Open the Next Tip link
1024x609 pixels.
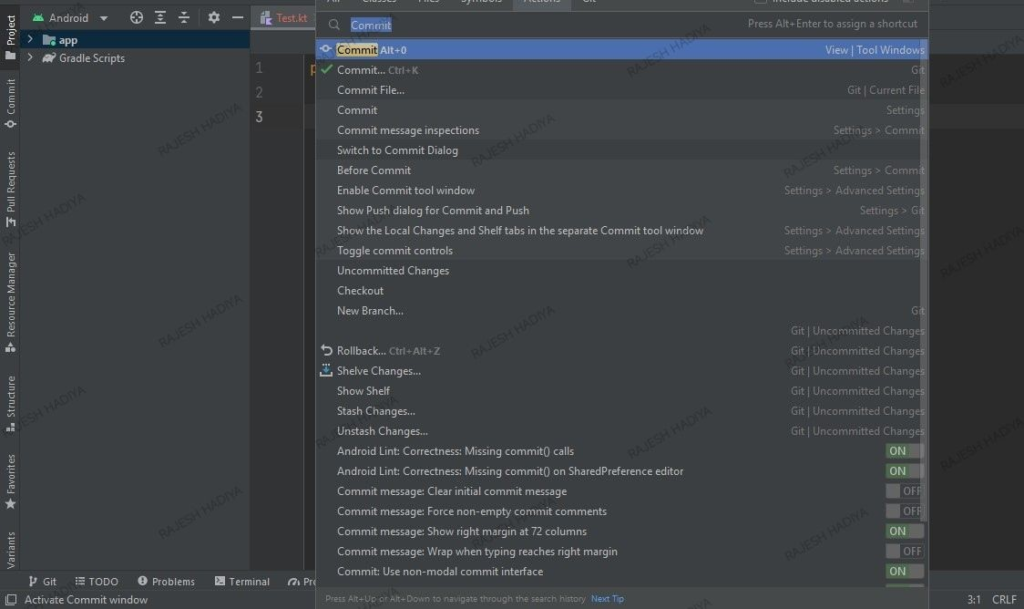pos(606,598)
